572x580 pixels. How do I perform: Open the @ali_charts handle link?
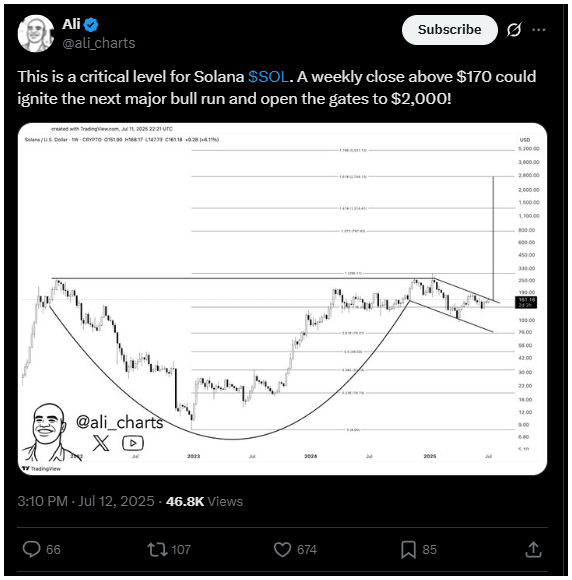[x=99, y=43]
